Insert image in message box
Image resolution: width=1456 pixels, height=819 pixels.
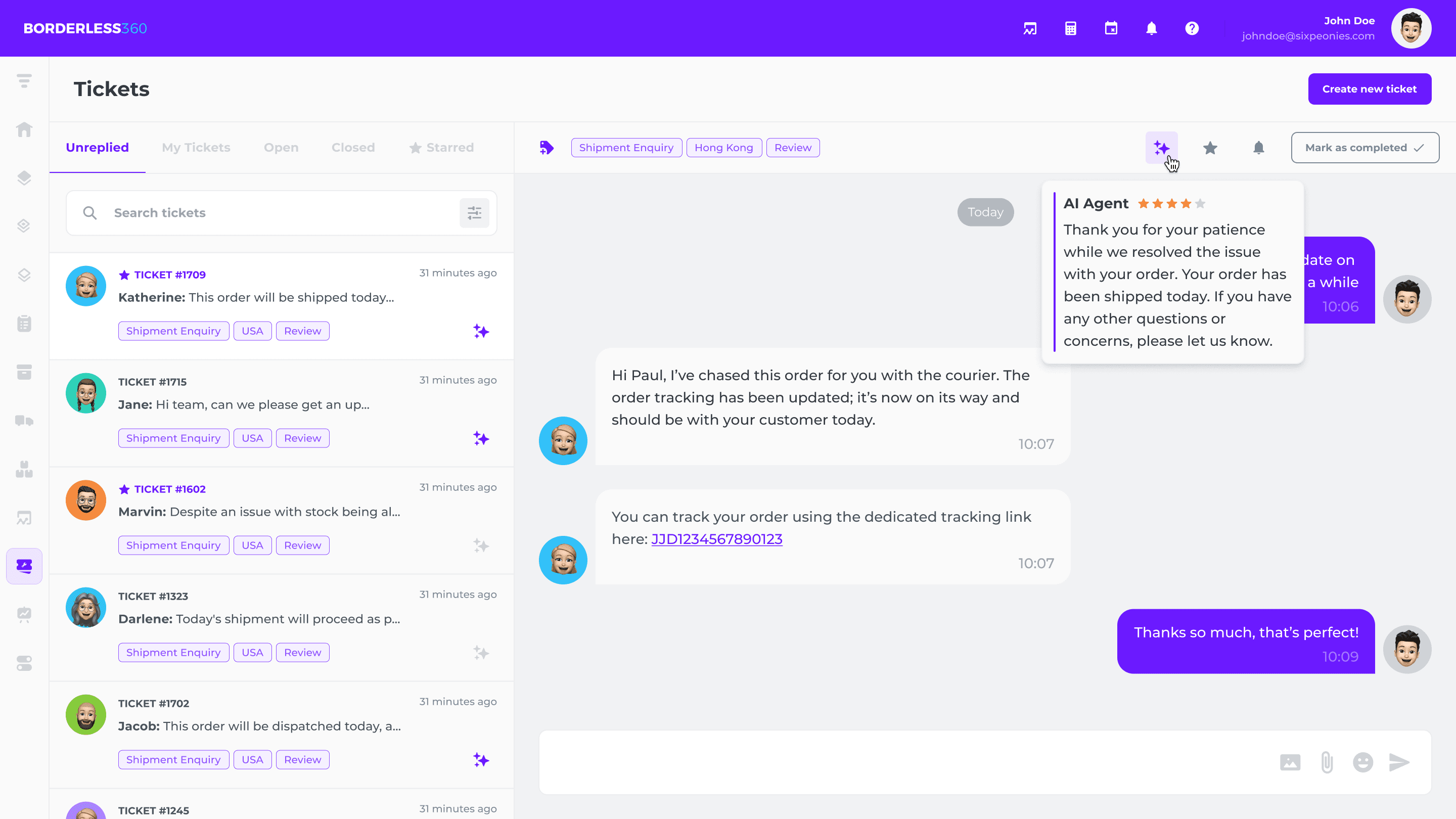click(x=1290, y=762)
